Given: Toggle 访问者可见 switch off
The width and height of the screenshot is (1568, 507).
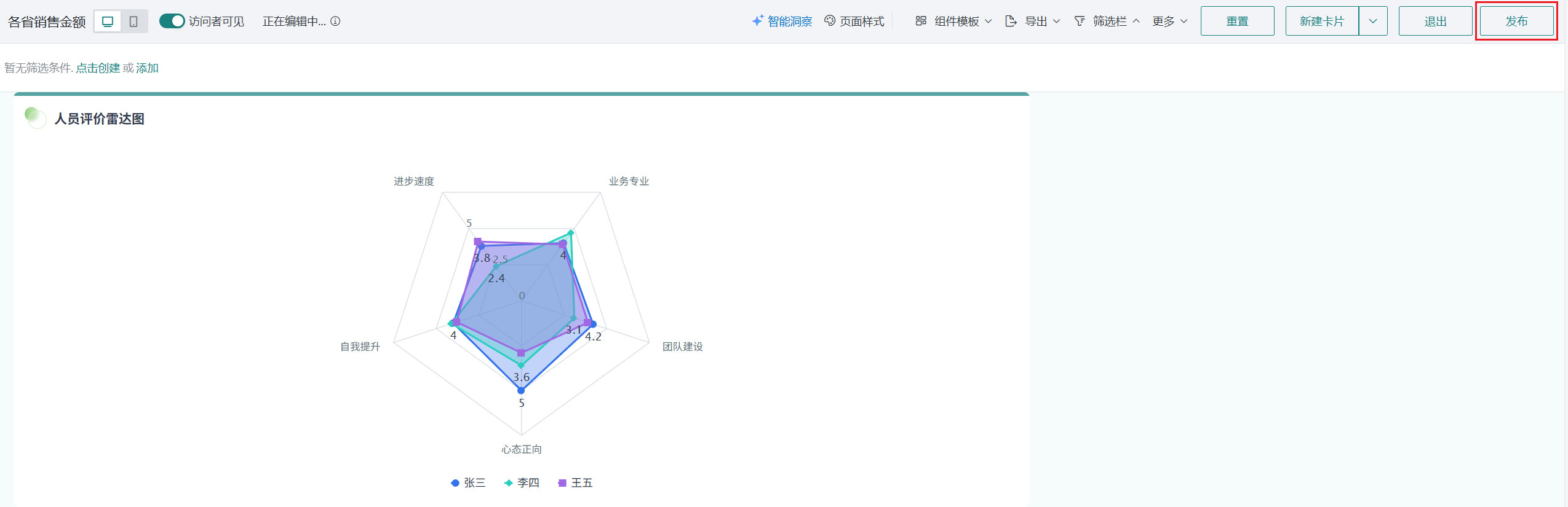Looking at the screenshot, I should pyautogui.click(x=172, y=21).
